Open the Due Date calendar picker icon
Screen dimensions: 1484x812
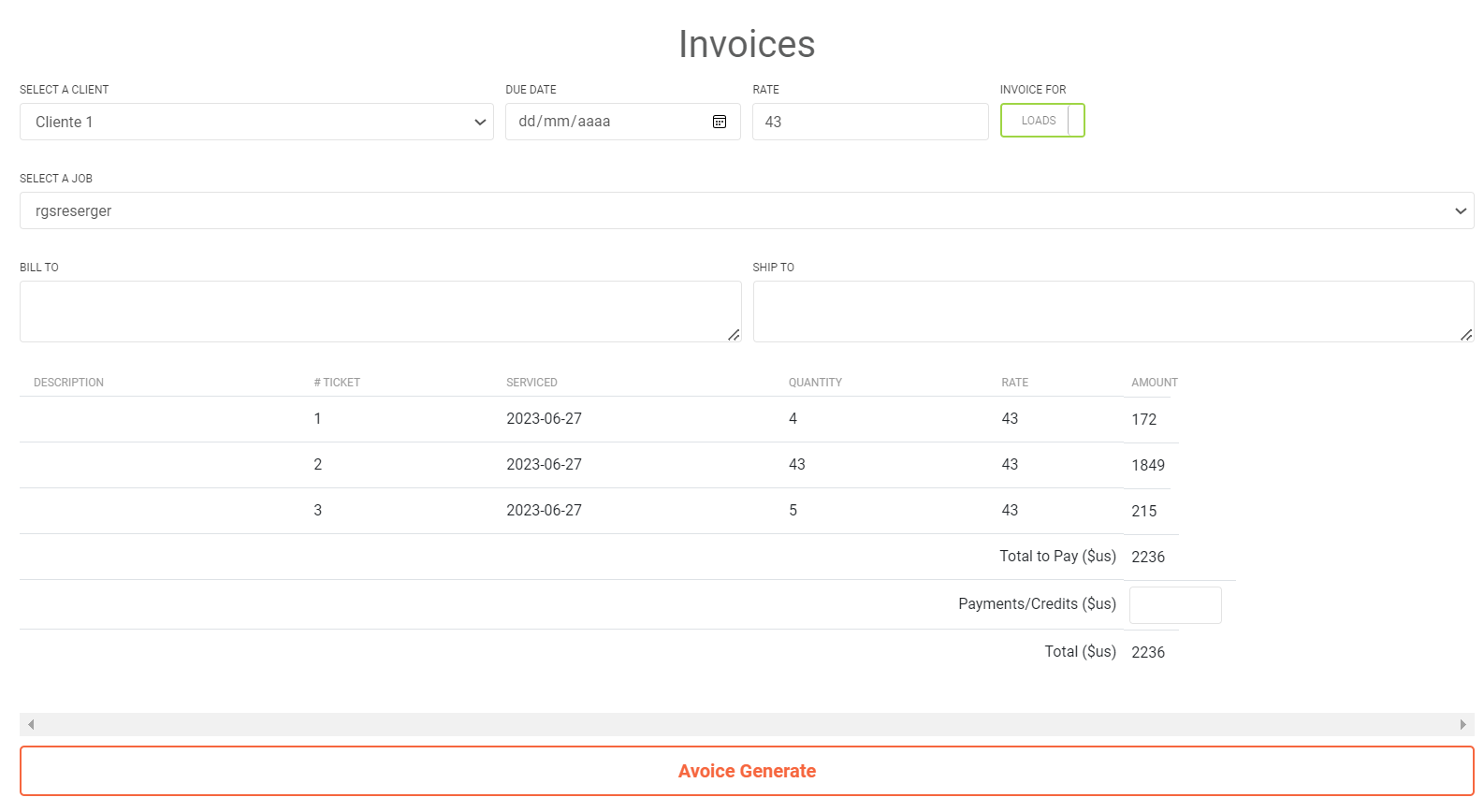click(720, 122)
